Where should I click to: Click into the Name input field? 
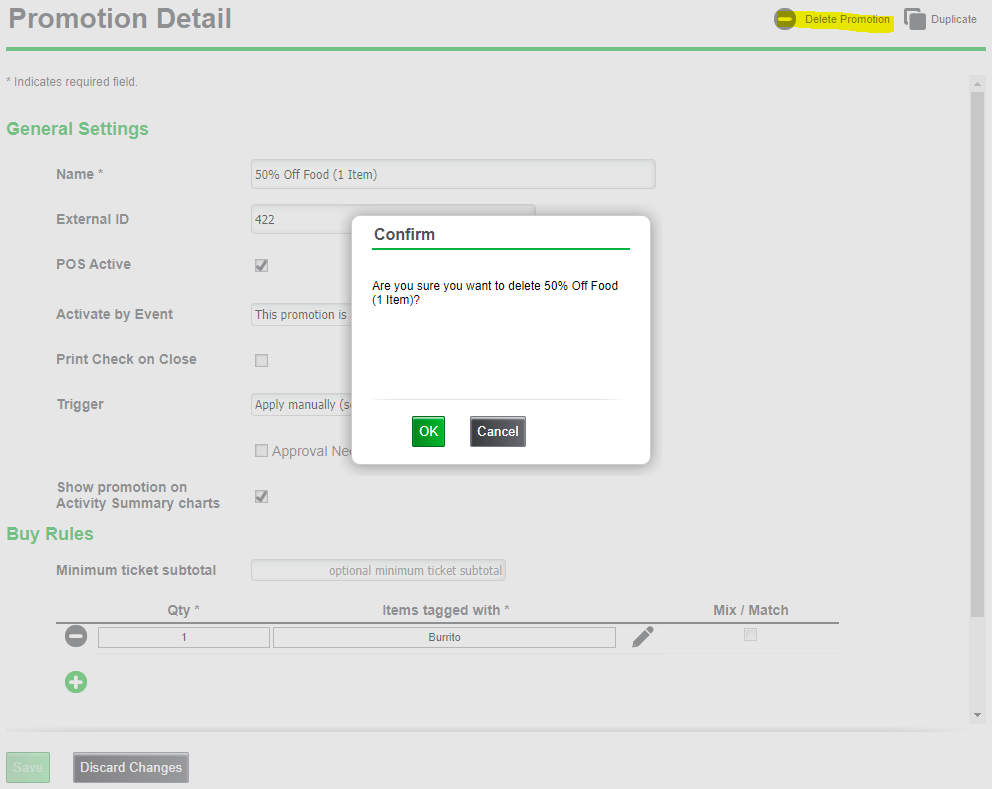tap(452, 174)
